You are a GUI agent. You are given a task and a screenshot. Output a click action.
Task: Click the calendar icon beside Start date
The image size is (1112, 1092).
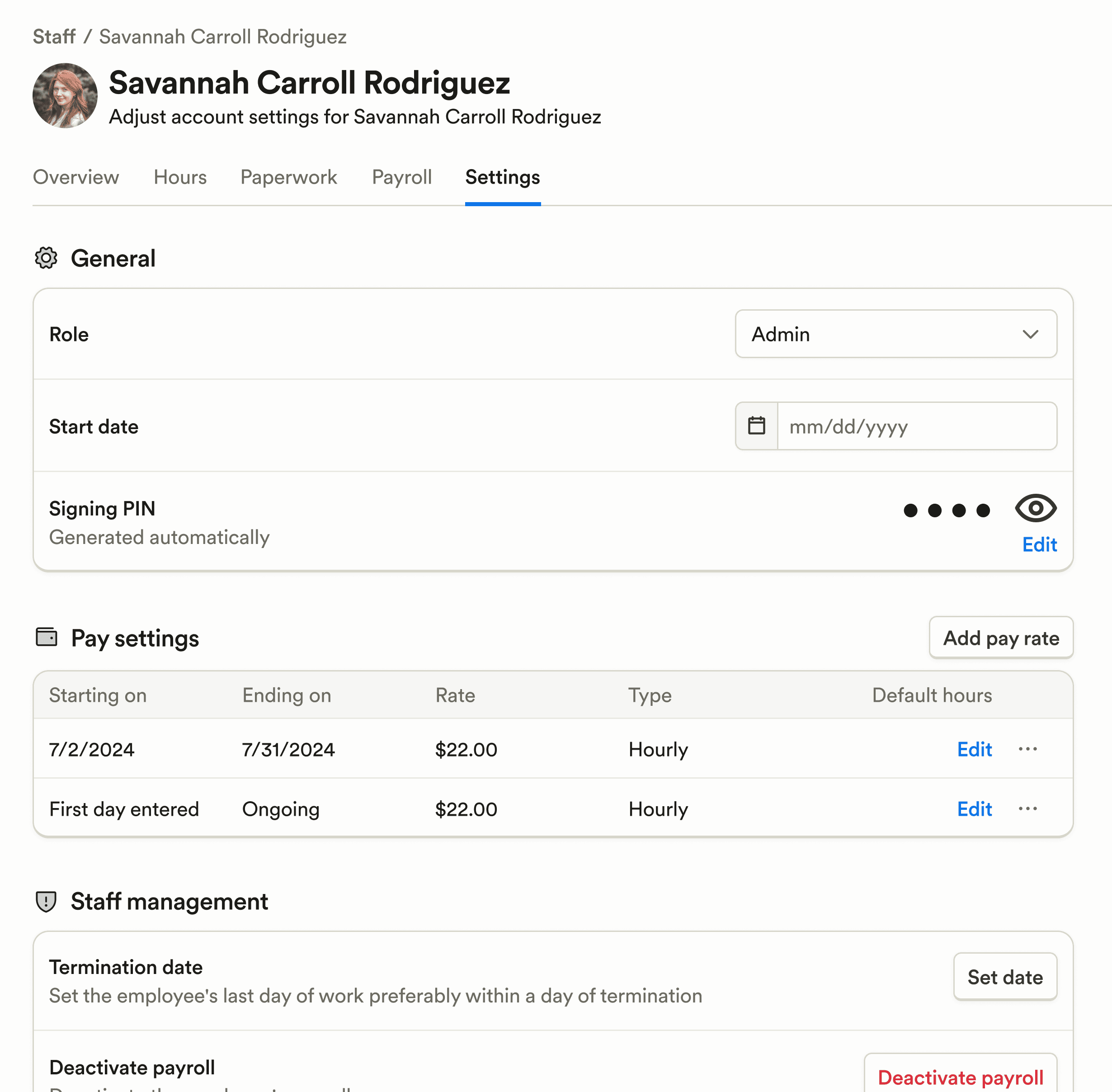tap(756, 426)
